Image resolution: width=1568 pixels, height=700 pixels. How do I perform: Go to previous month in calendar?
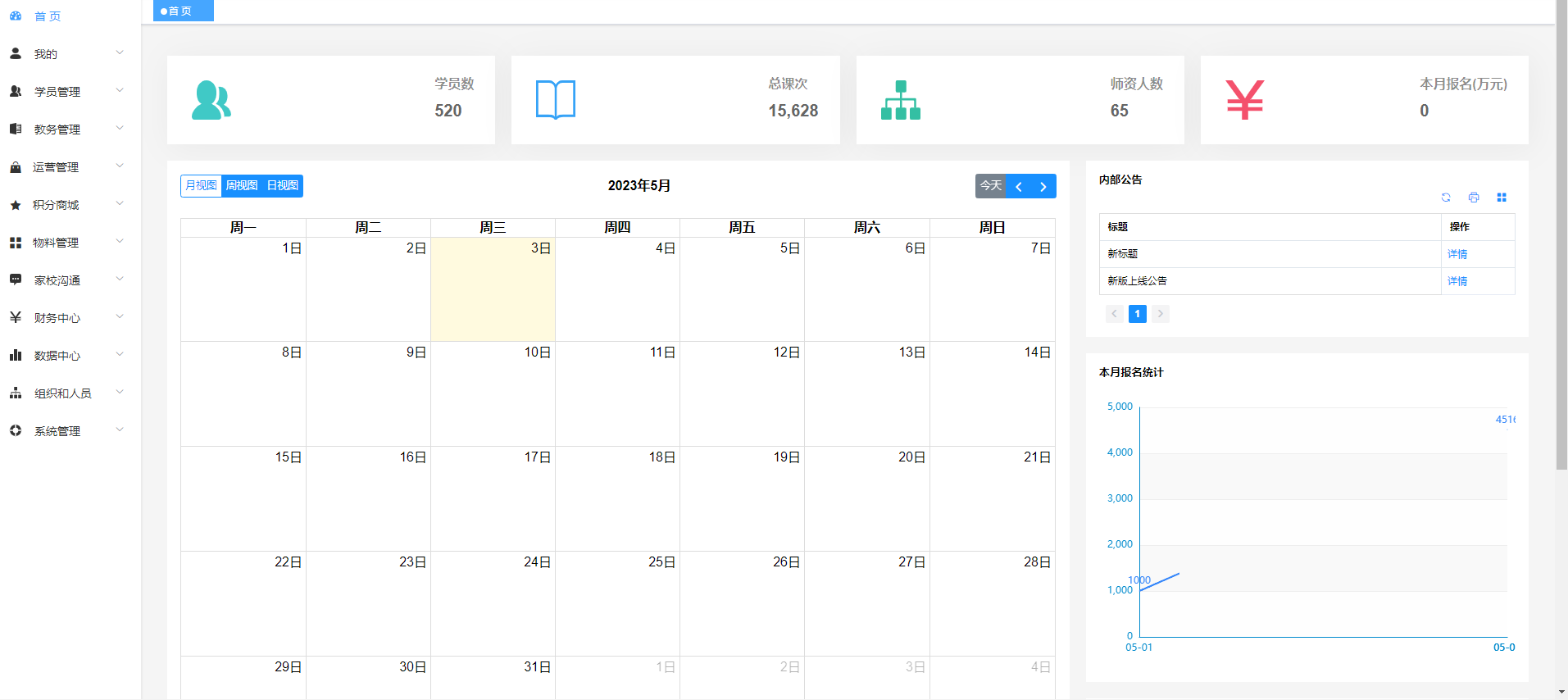click(1019, 186)
